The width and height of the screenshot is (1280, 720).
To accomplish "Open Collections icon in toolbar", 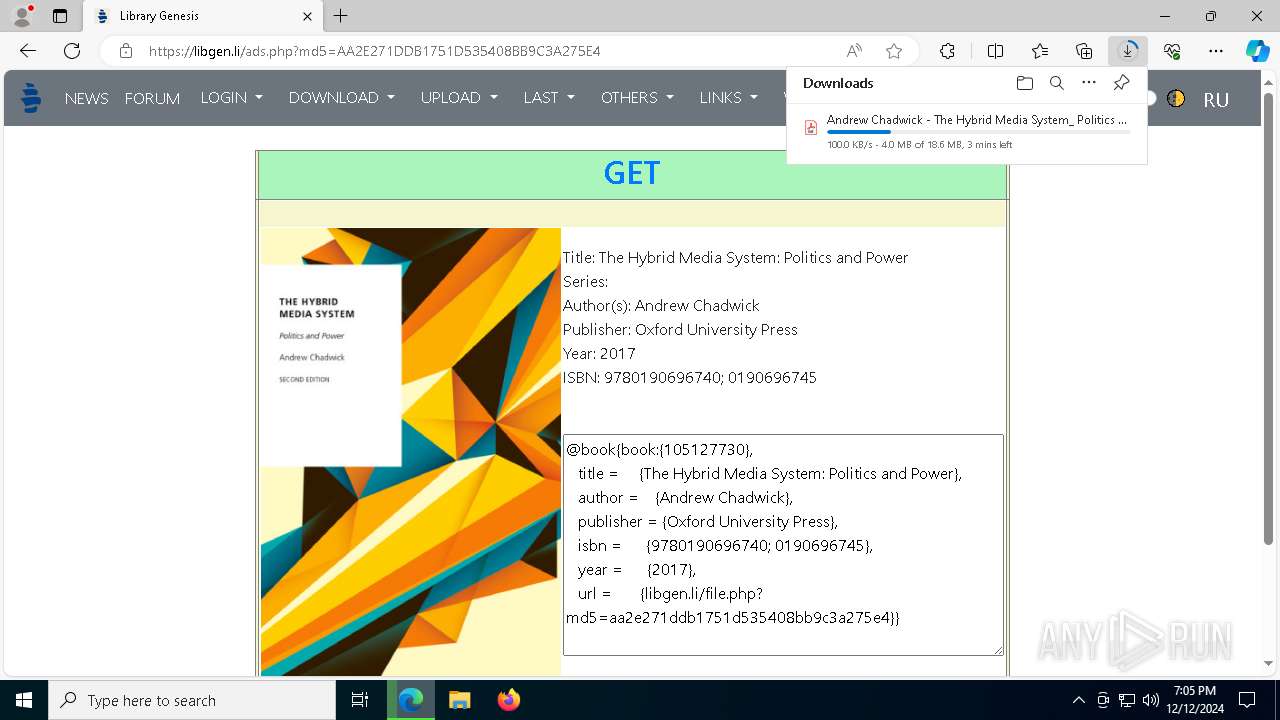I will (x=1084, y=51).
